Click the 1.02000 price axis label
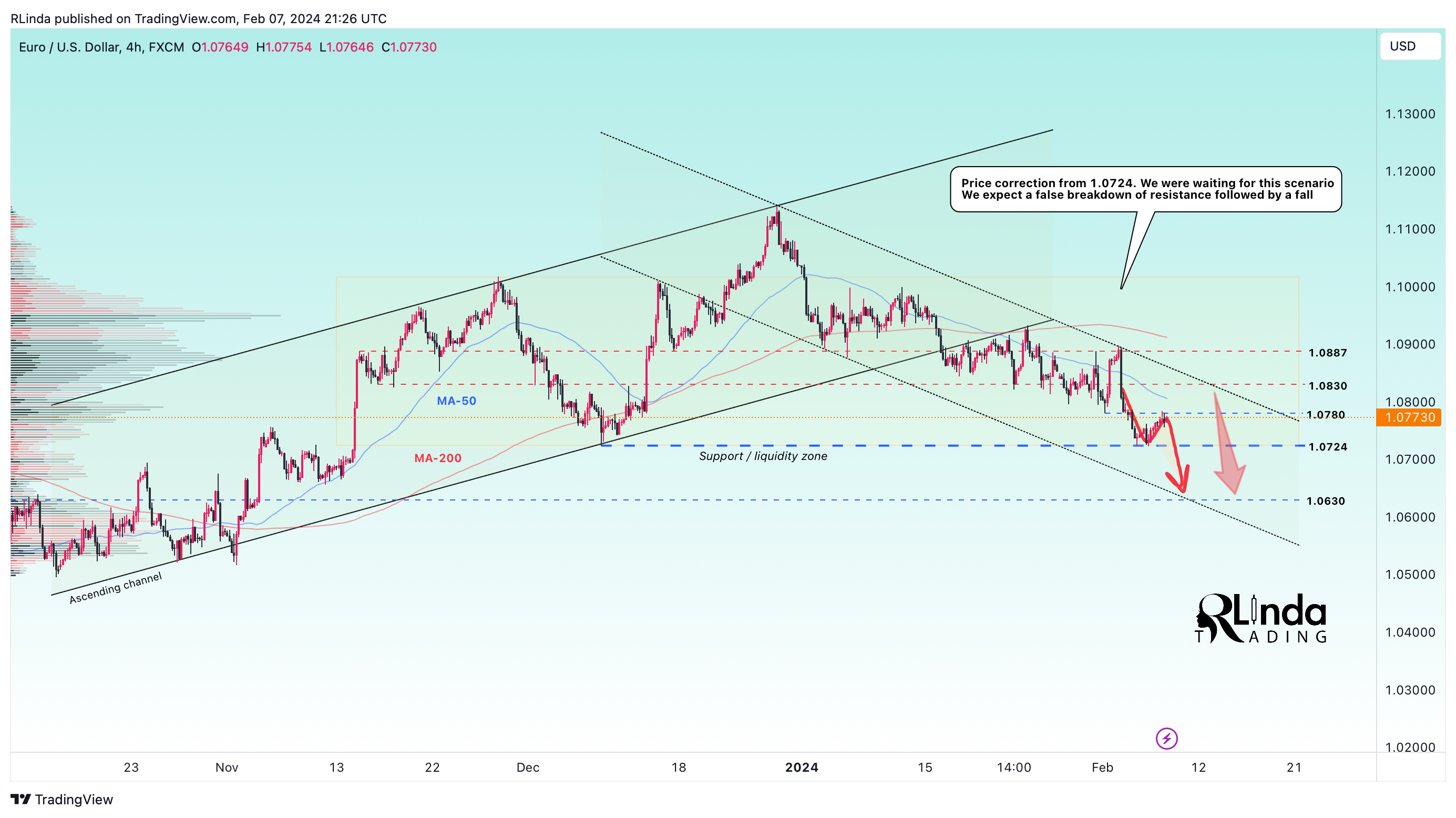This screenshot has height=818, width=1456. [1410, 748]
